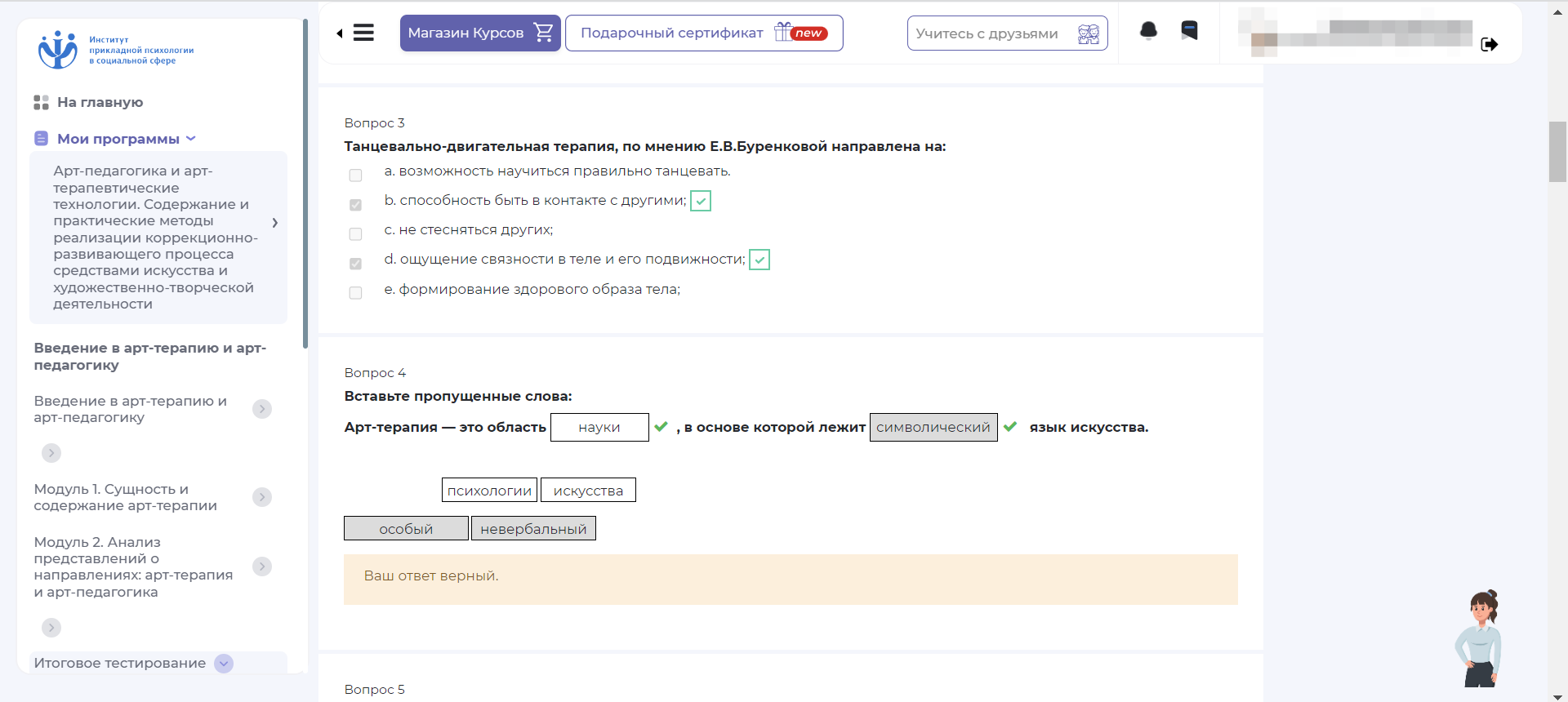Check option a. возможность научиться правильно танцевать
Viewport: 1568px width, 702px height.
[x=355, y=175]
